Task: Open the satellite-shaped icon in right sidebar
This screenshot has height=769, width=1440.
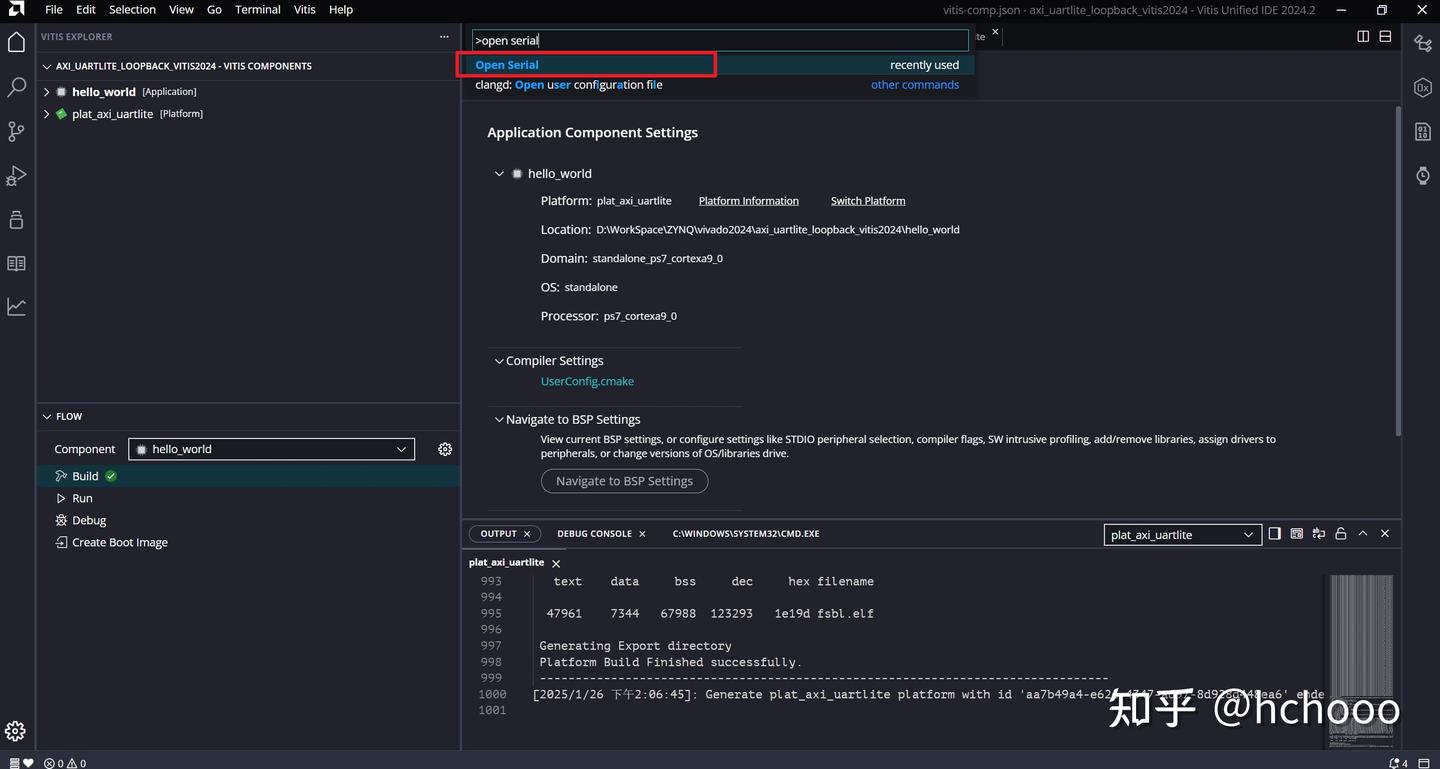Action: pos(1423,43)
